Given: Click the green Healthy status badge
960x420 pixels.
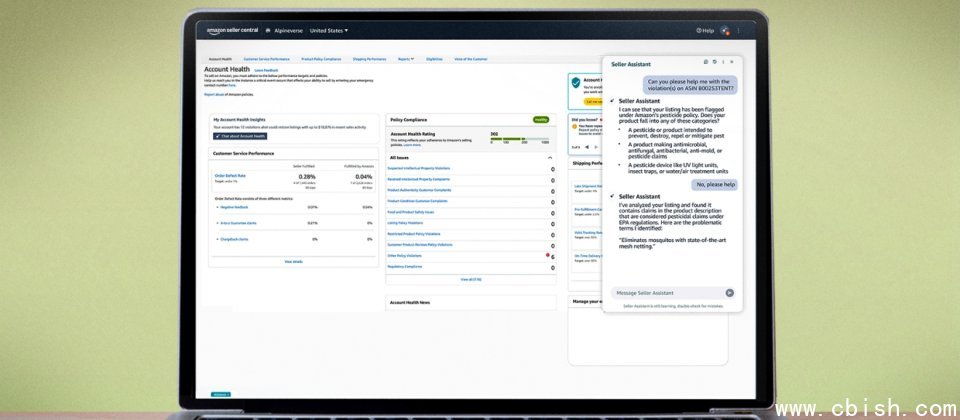Looking at the screenshot, I should pyautogui.click(x=541, y=120).
